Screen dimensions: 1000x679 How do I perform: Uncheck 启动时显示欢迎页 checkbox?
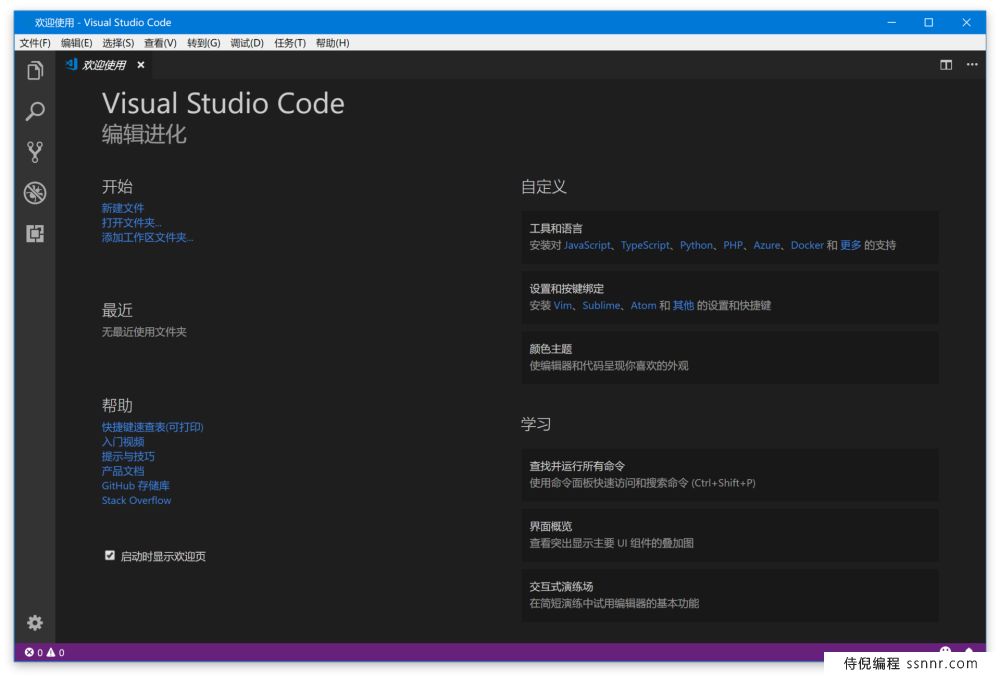[110, 555]
